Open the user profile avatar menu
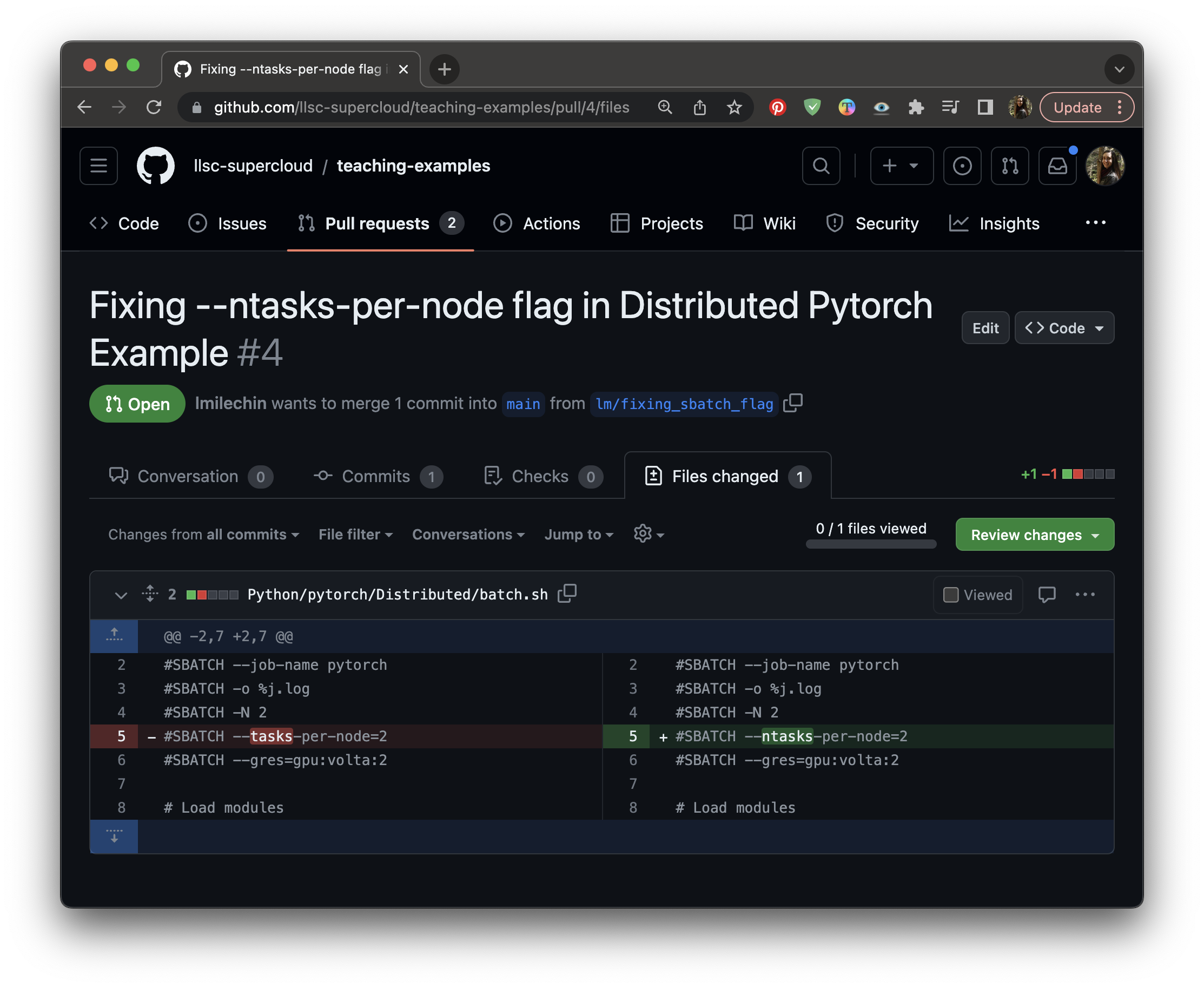 tap(1105, 166)
